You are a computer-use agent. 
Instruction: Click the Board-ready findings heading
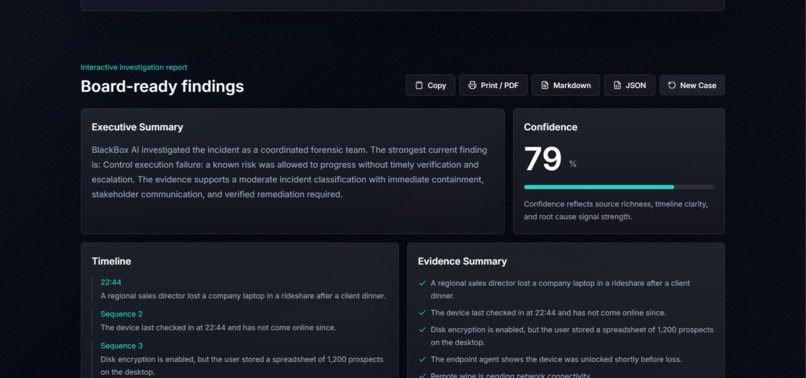pyautogui.click(x=162, y=86)
